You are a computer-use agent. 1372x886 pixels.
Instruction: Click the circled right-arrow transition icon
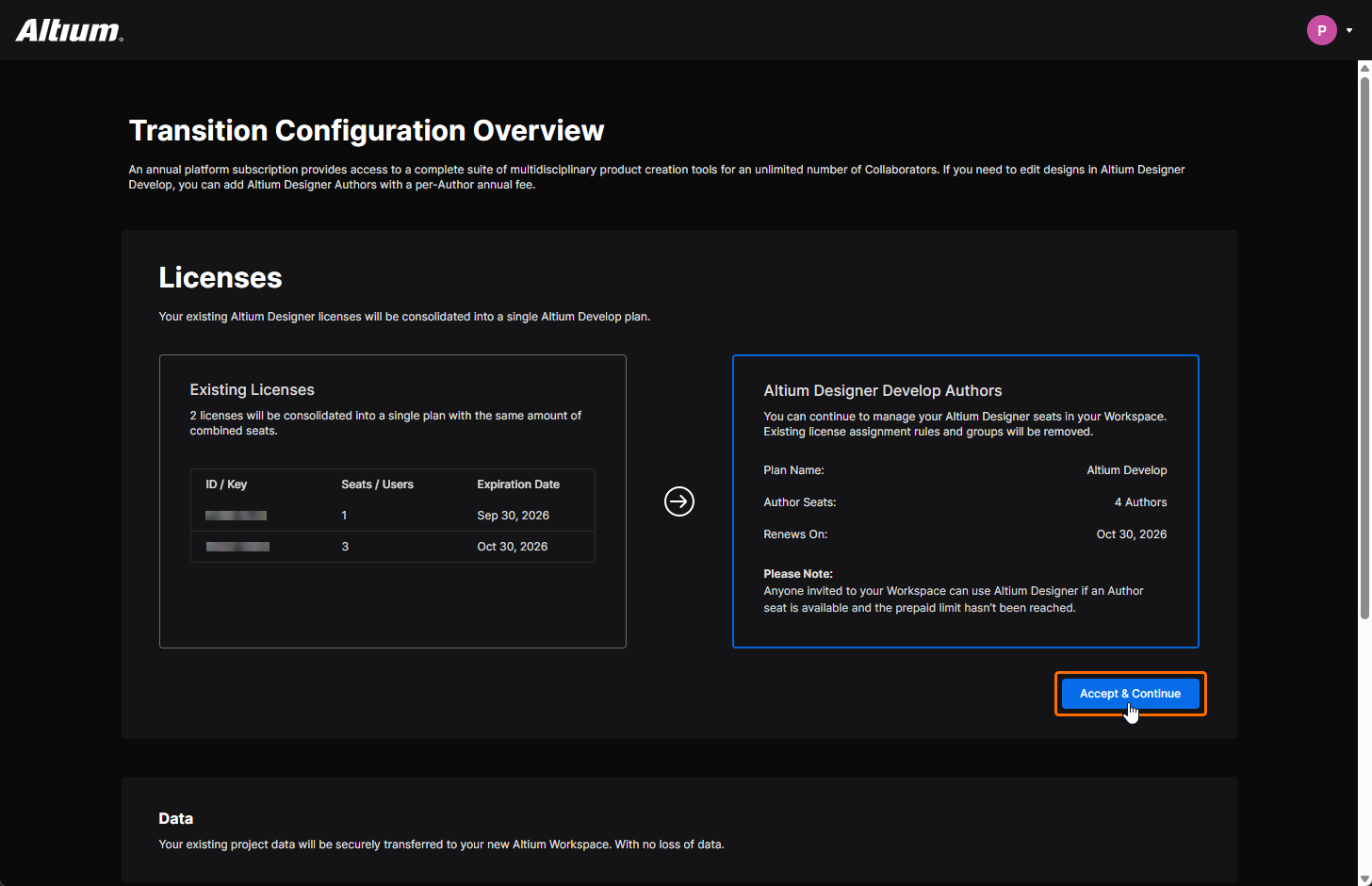(679, 501)
